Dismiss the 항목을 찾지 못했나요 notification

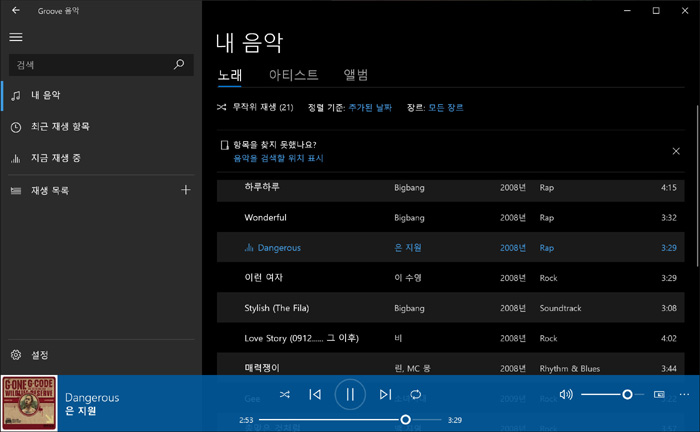pos(676,151)
